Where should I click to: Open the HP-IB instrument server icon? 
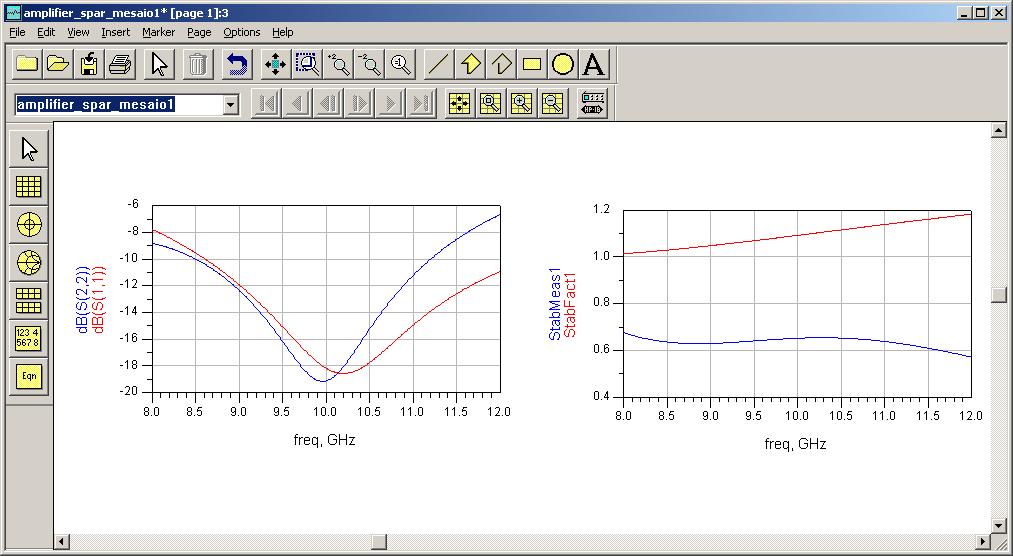coord(592,103)
